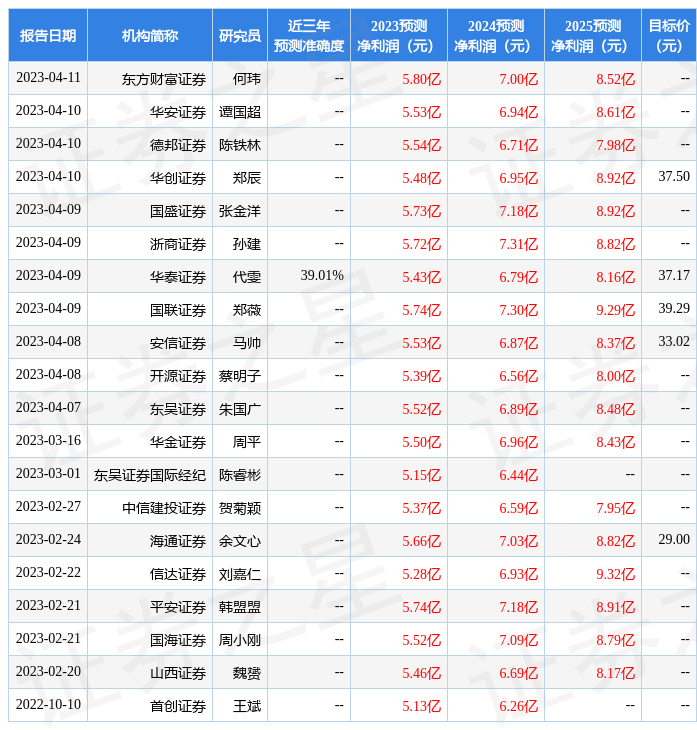Click the 近三年预测准确度 column header
The height and width of the screenshot is (730, 697).
[309, 36]
